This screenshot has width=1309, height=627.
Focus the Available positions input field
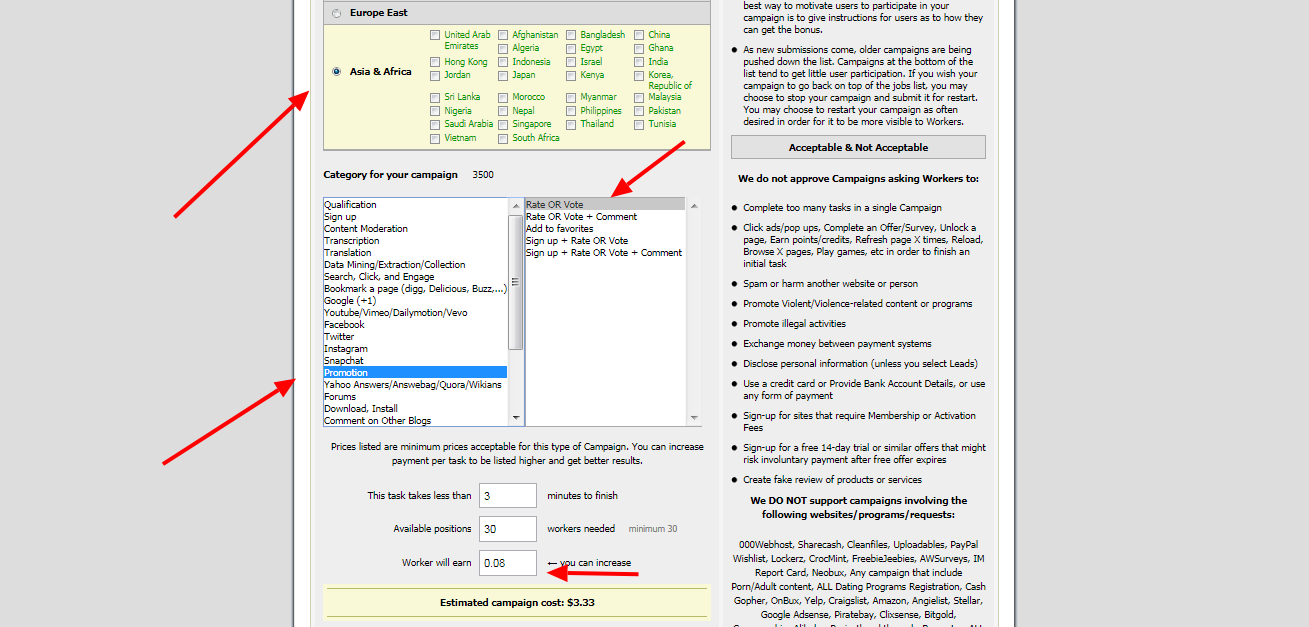pos(508,529)
